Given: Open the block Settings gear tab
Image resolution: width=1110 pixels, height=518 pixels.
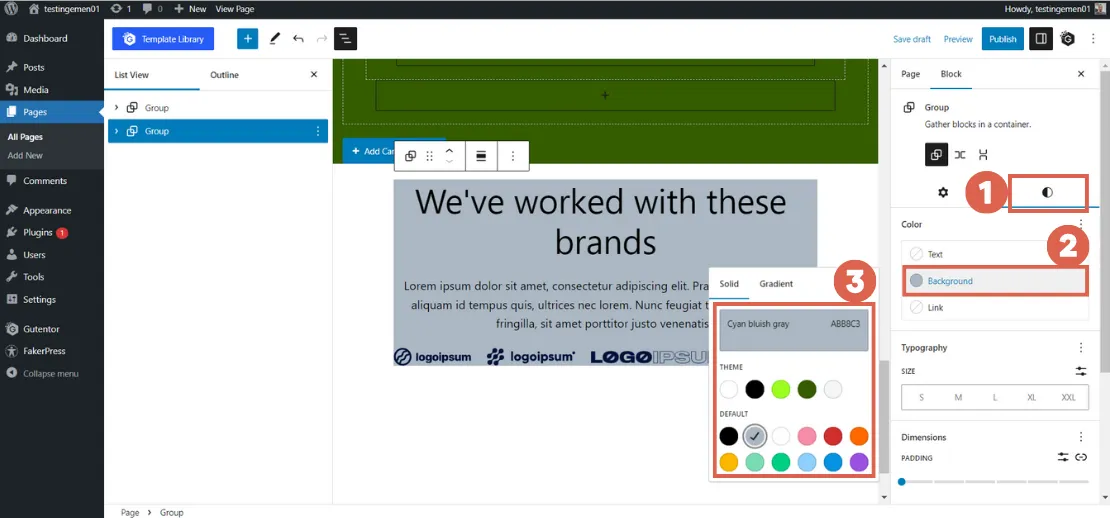Looking at the screenshot, I should [x=943, y=192].
